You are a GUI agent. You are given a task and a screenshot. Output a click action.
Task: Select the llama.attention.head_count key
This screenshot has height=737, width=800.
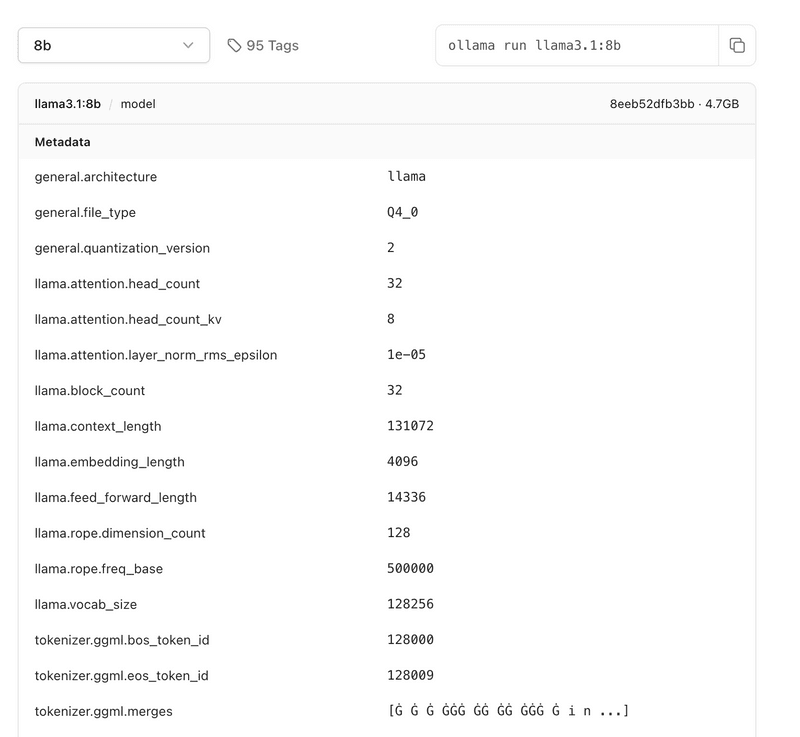(x=117, y=284)
